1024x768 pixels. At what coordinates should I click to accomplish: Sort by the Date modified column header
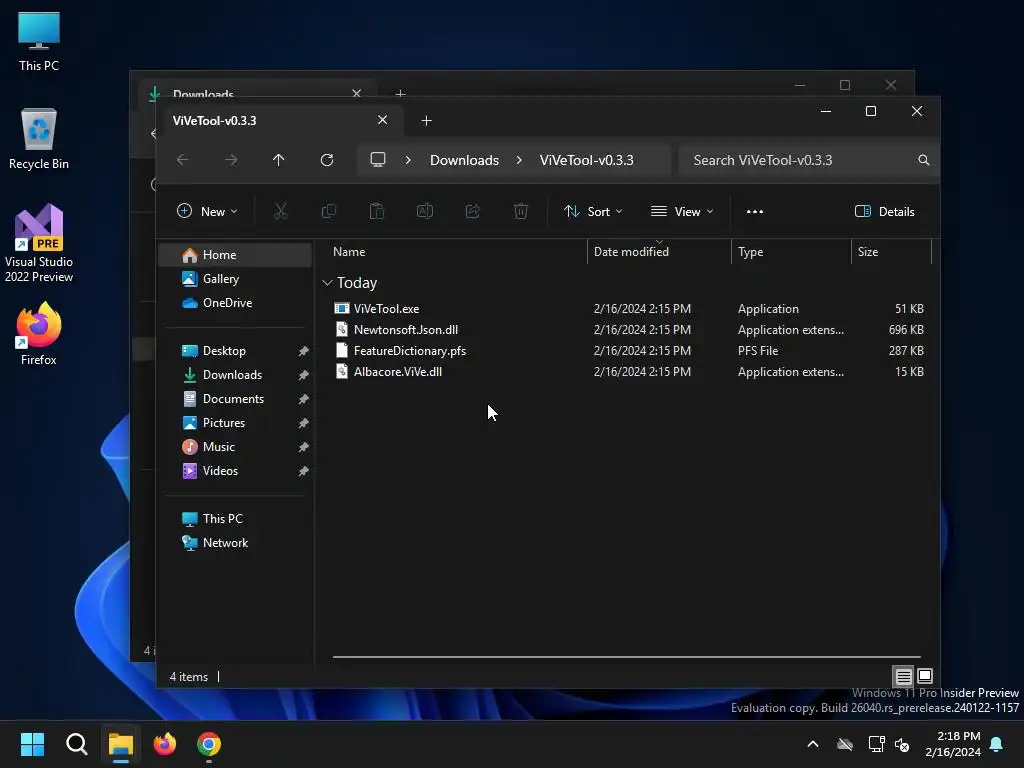(659, 251)
